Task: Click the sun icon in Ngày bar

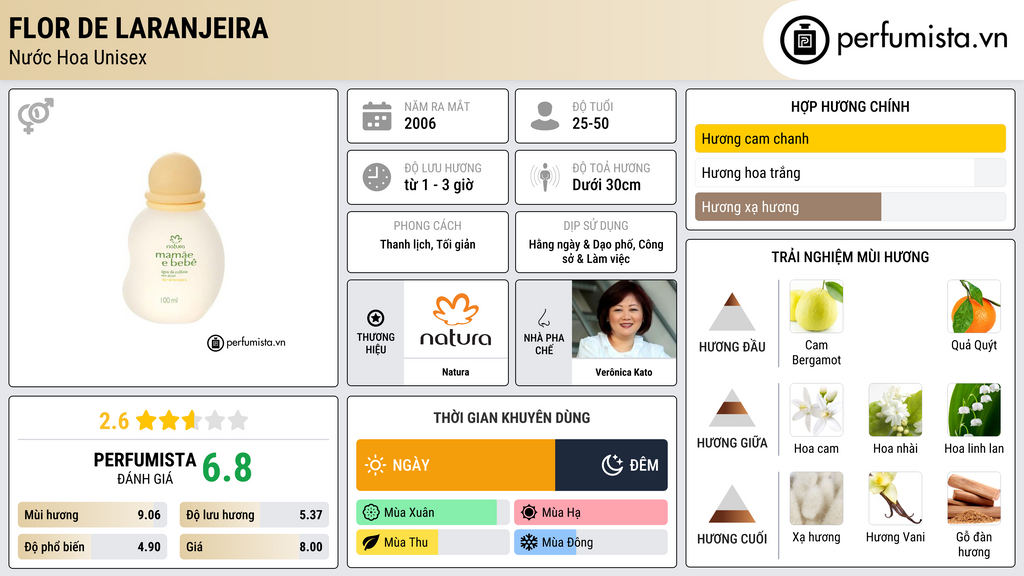Action: (x=376, y=465)
